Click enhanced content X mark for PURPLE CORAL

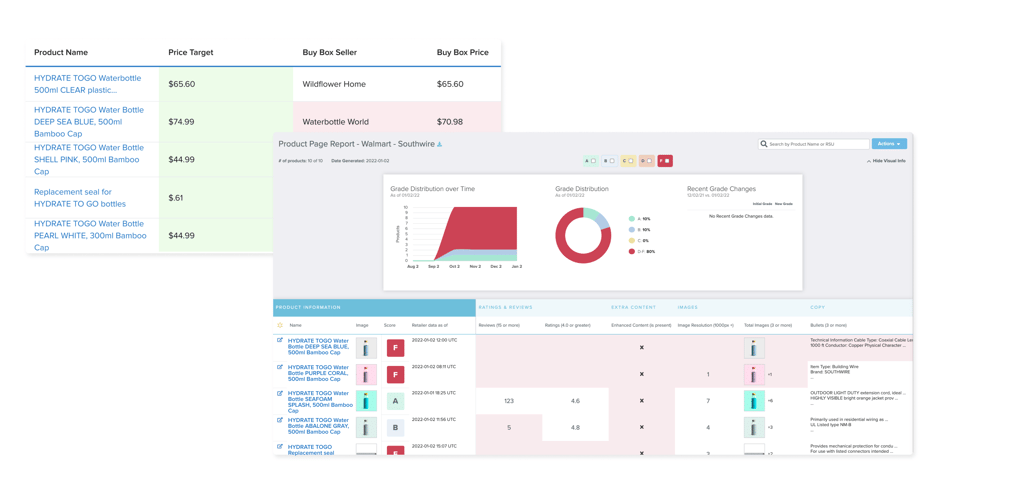coord(641,374)
